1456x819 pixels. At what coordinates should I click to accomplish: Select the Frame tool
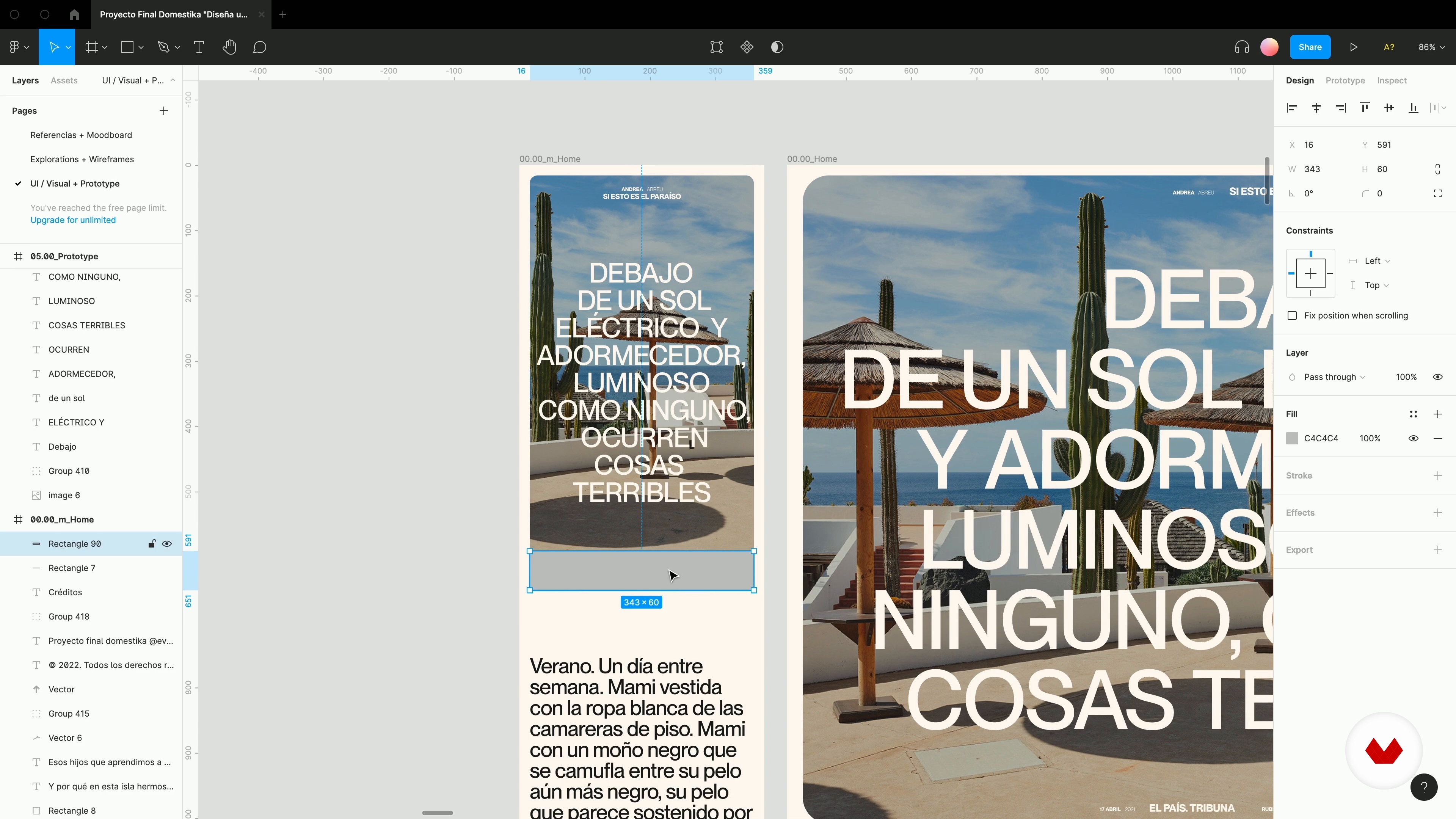(91, 47)
